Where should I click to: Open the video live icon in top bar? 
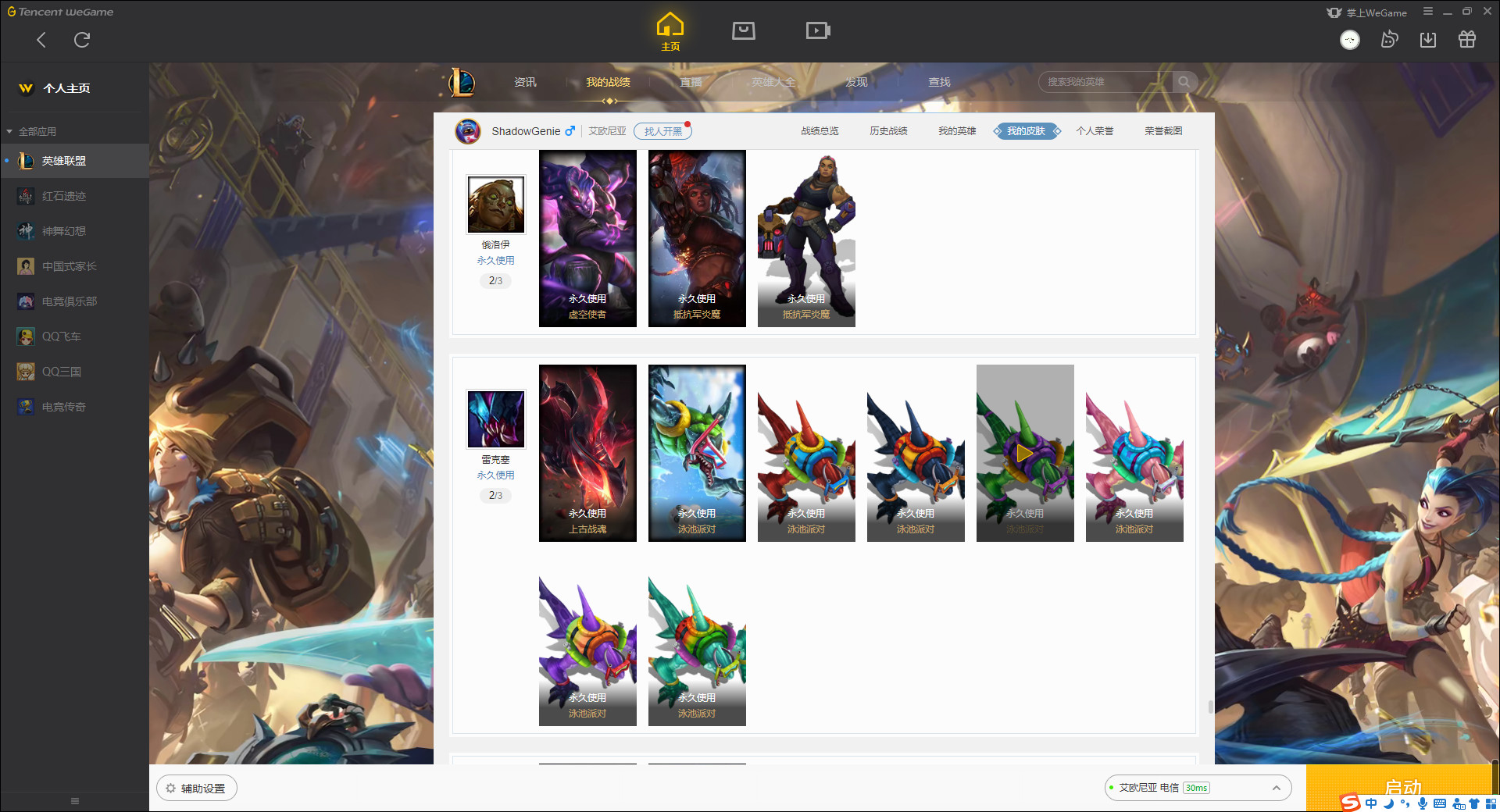pos(818,30)
